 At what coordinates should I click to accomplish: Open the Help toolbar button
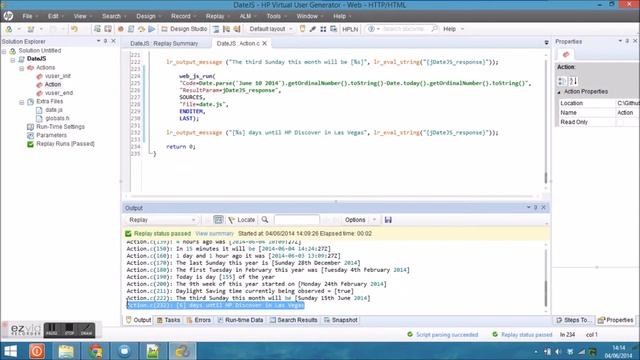449,29
